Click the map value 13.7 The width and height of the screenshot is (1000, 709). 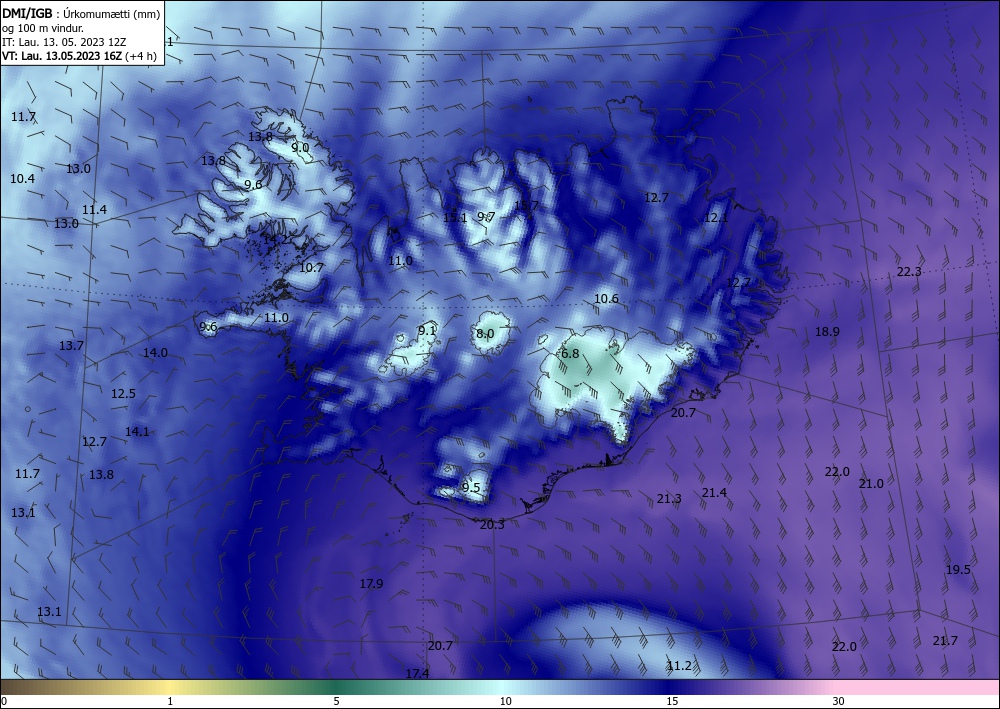coord(71,346)
